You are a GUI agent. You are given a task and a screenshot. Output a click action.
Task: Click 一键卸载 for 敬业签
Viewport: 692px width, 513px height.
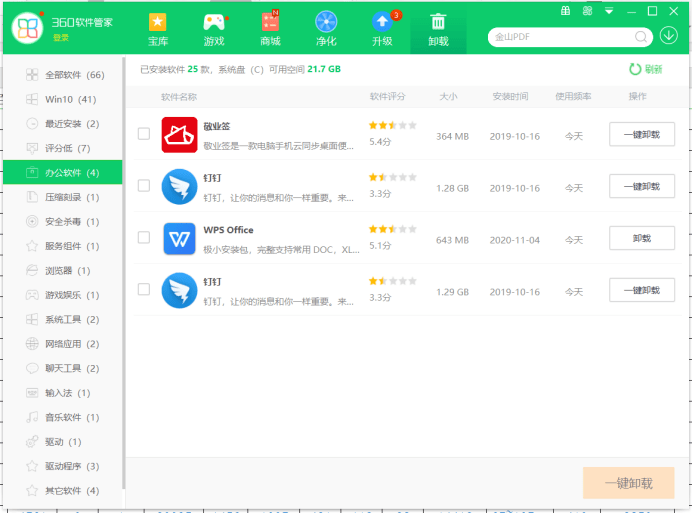[x=642, y=134]
